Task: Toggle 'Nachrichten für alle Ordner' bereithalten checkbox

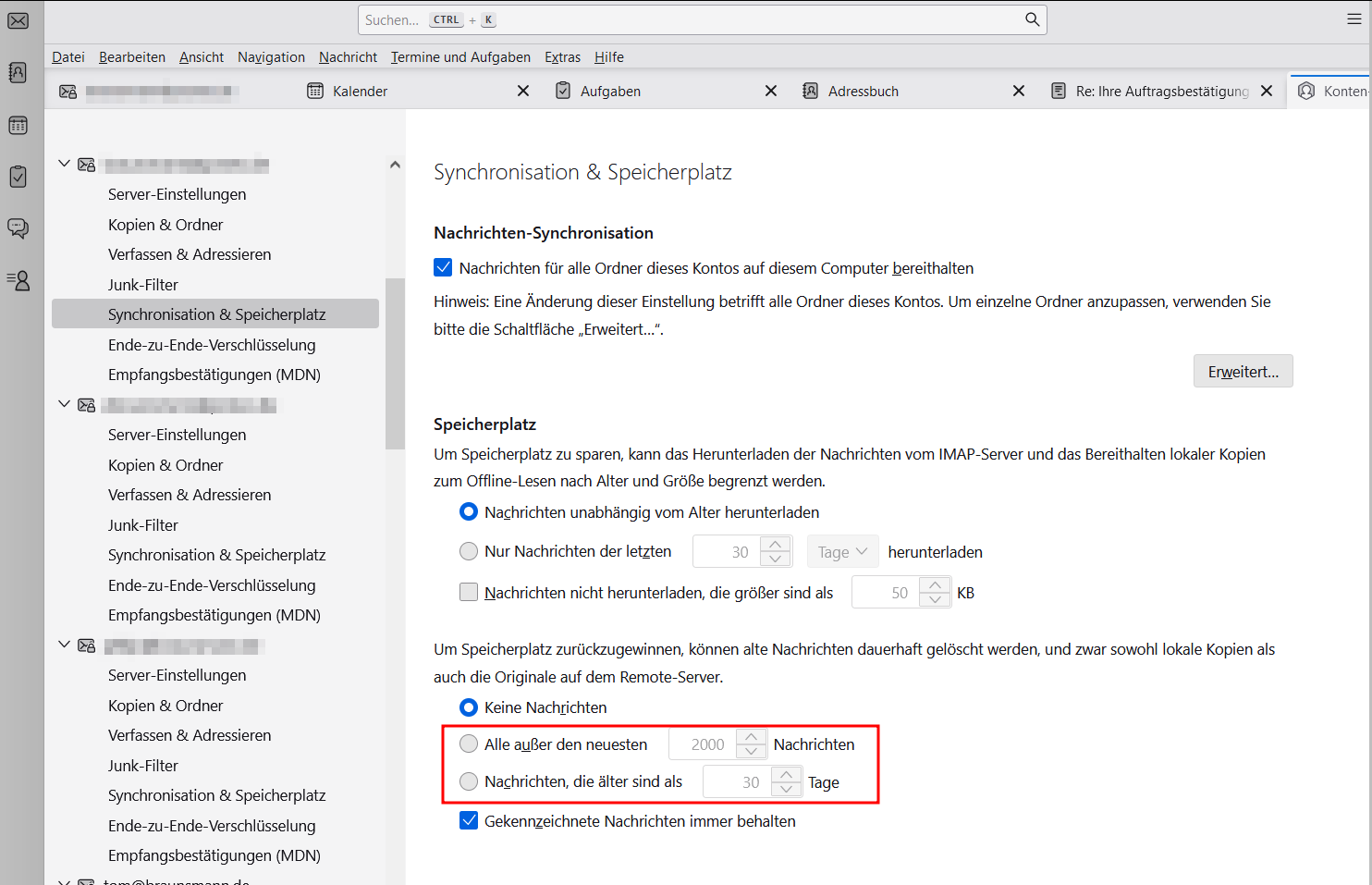Action: pos(444,268)
